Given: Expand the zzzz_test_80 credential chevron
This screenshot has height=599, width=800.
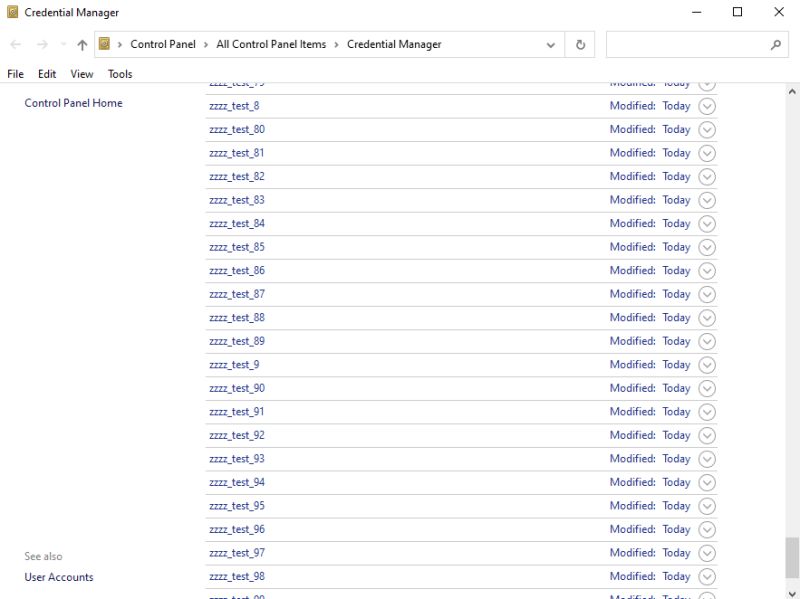Looking at the screenshot, I should click(707, 130).
